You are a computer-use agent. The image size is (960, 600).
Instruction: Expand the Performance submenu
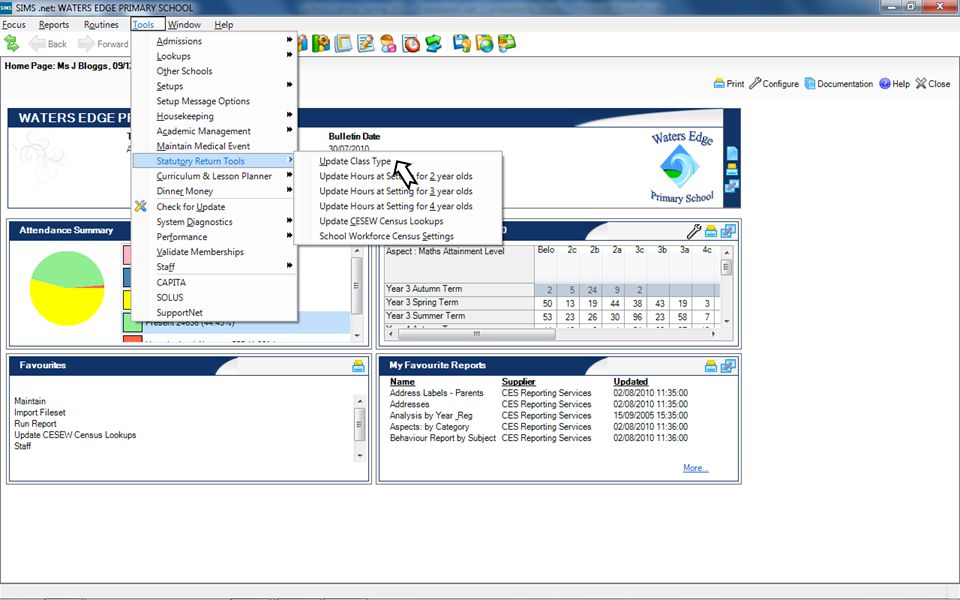click(215, 237)
